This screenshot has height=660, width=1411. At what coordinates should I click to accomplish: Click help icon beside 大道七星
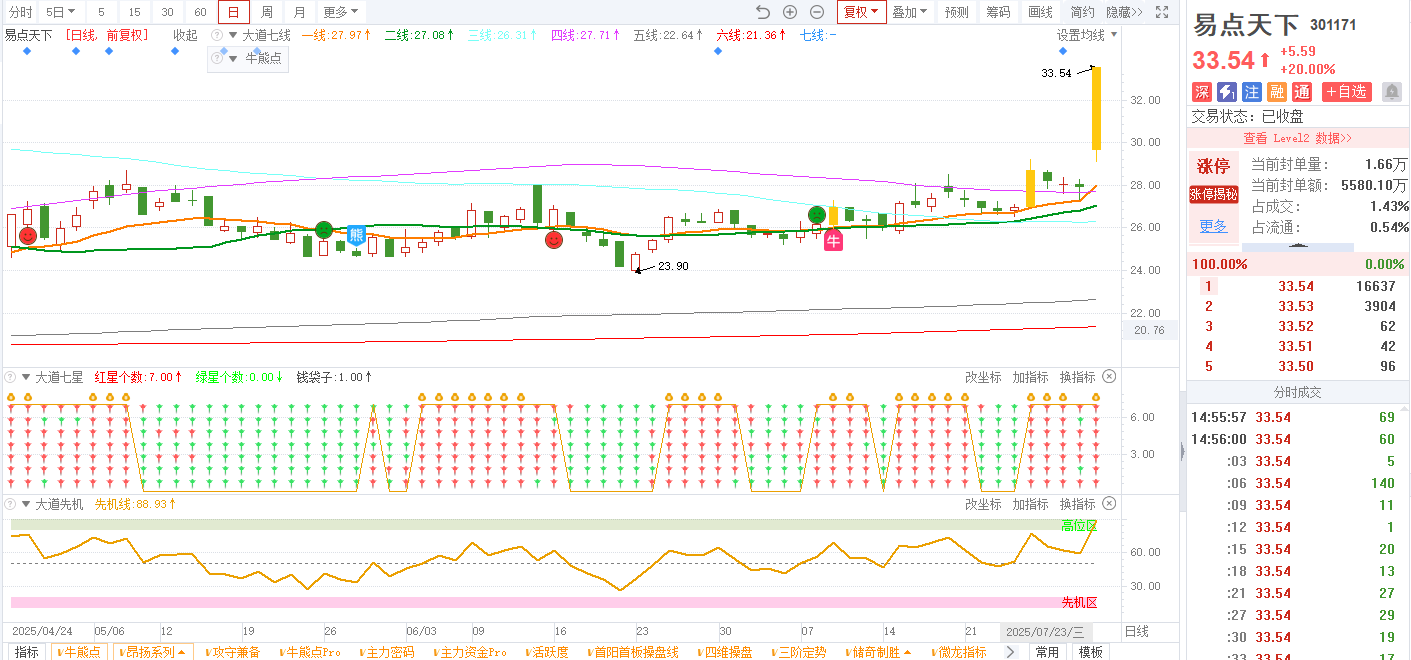coord(10,377)
